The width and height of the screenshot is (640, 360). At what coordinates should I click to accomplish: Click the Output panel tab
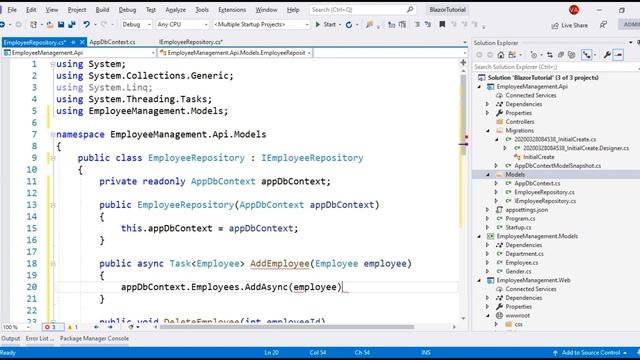(11, 338)
